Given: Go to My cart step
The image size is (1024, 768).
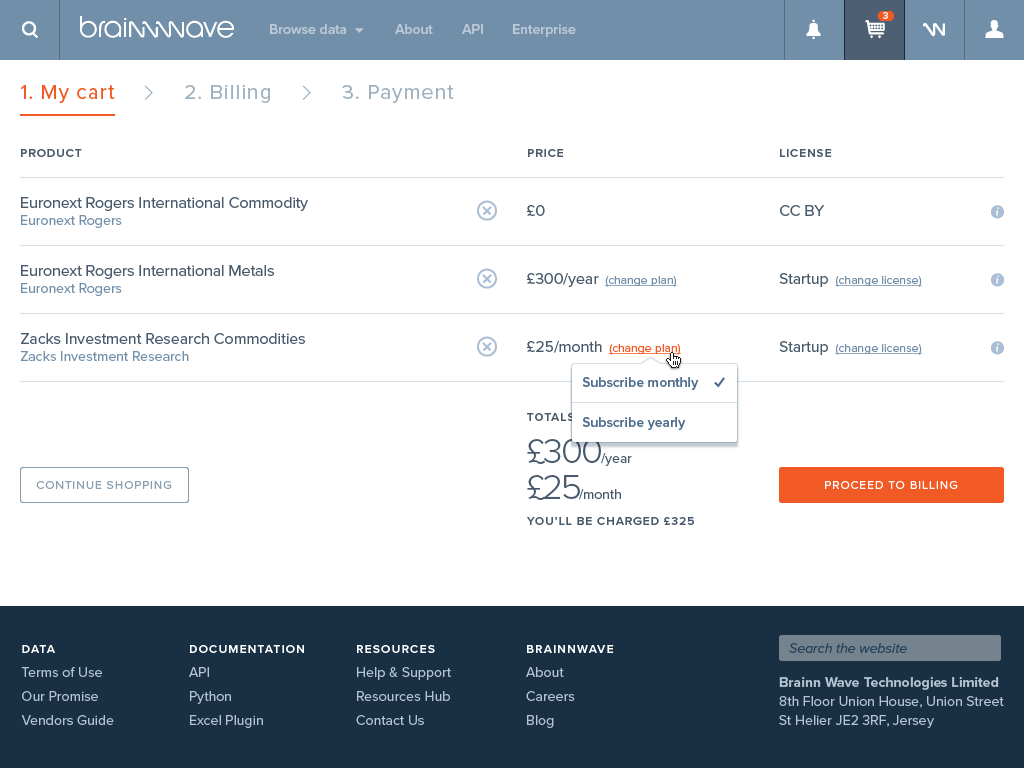Looking at the screenshot, I should pyautogui.click(x=67, y=93).
